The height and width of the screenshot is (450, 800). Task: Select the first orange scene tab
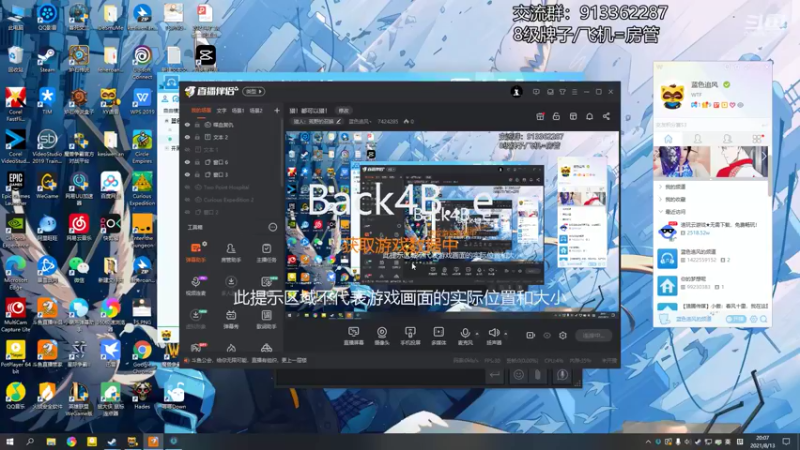point(201,111)
